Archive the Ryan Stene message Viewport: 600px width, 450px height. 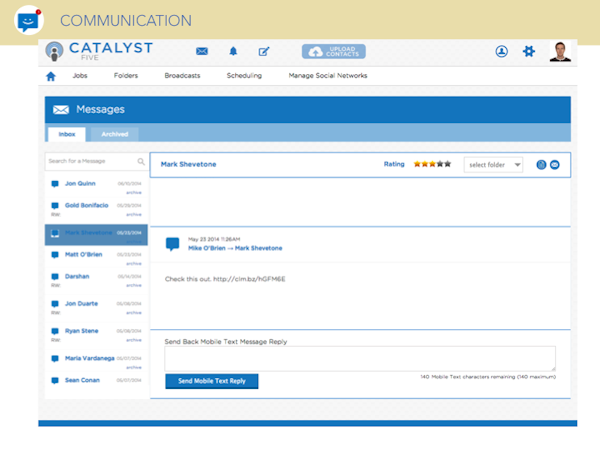click(134, 340)
